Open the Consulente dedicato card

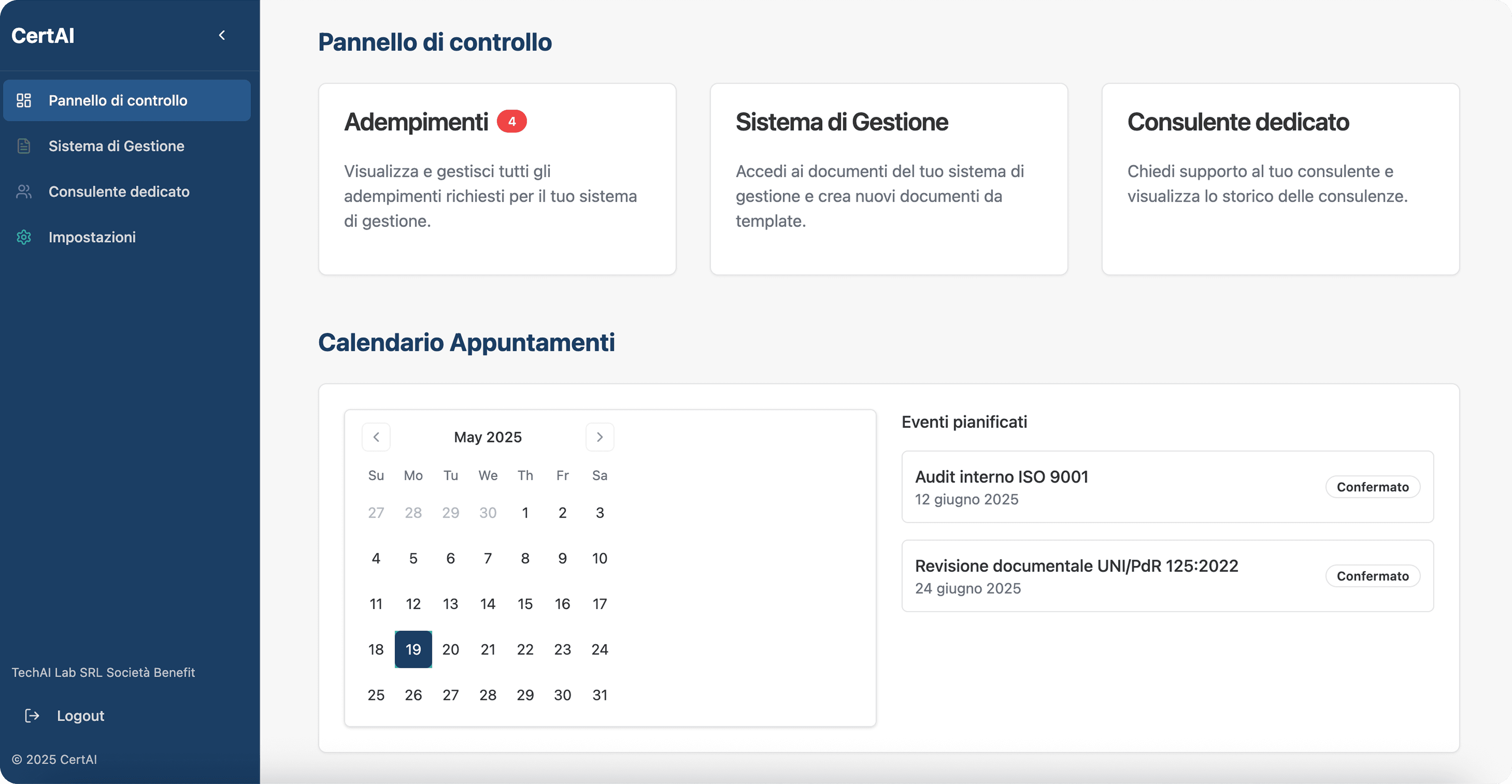[x=1280, y=179]
